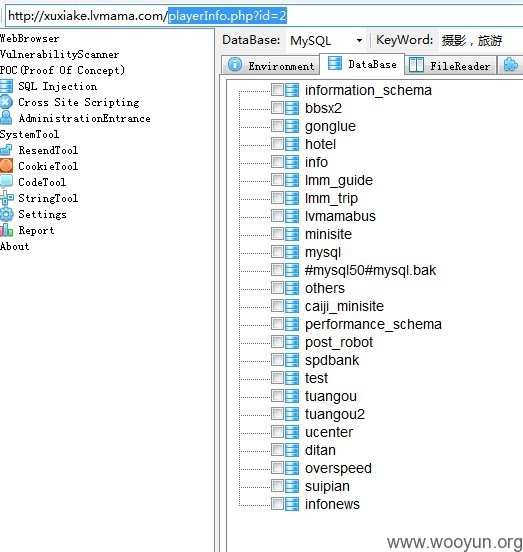Click the FileReader tab book icon
Screen dimensions: 523x552
coord(416,65)
